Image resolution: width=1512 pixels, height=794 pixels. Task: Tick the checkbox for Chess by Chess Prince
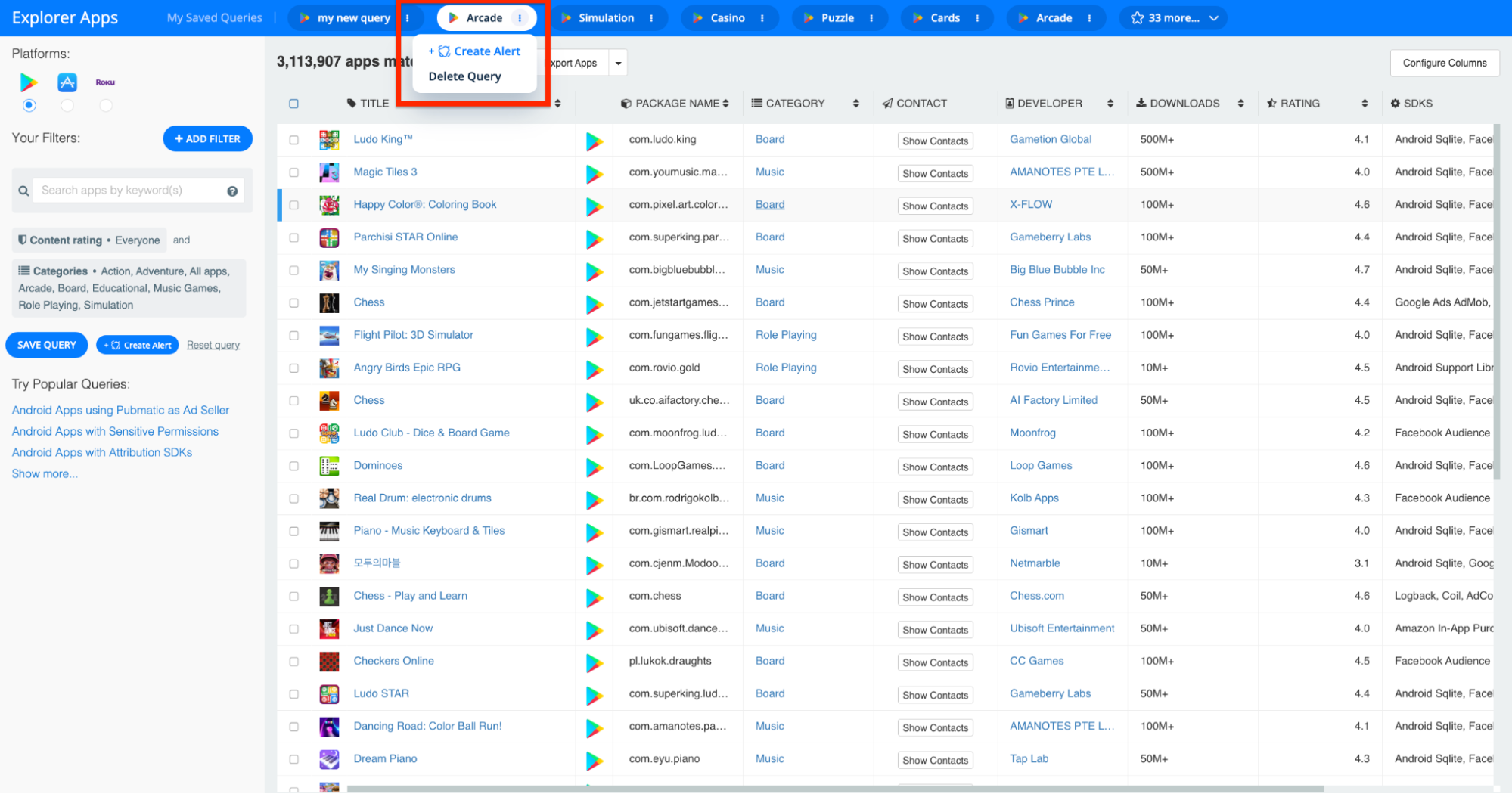[293, 303]
